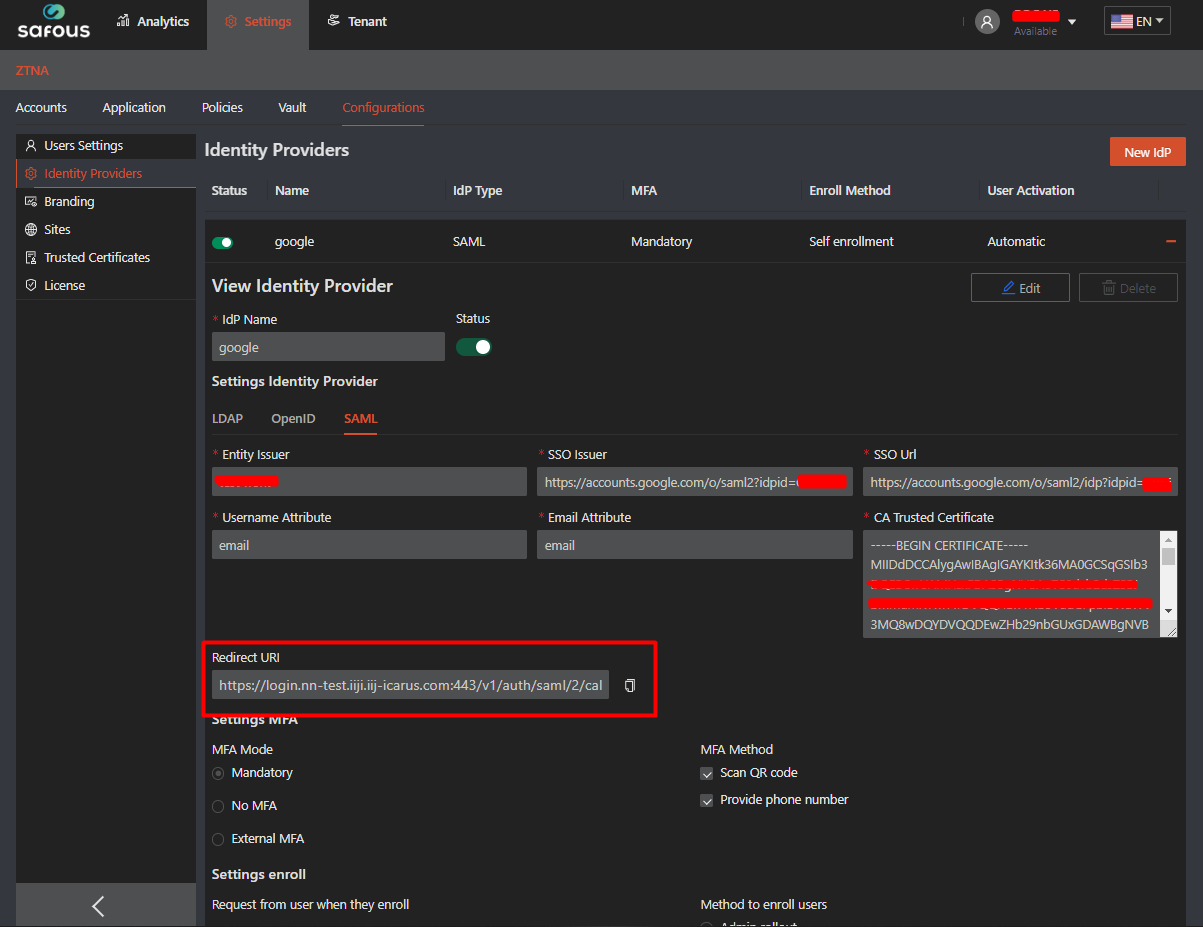Open the License sidebar item
The height and width of the screenshot is (927, 1203).
coord(64,286)
